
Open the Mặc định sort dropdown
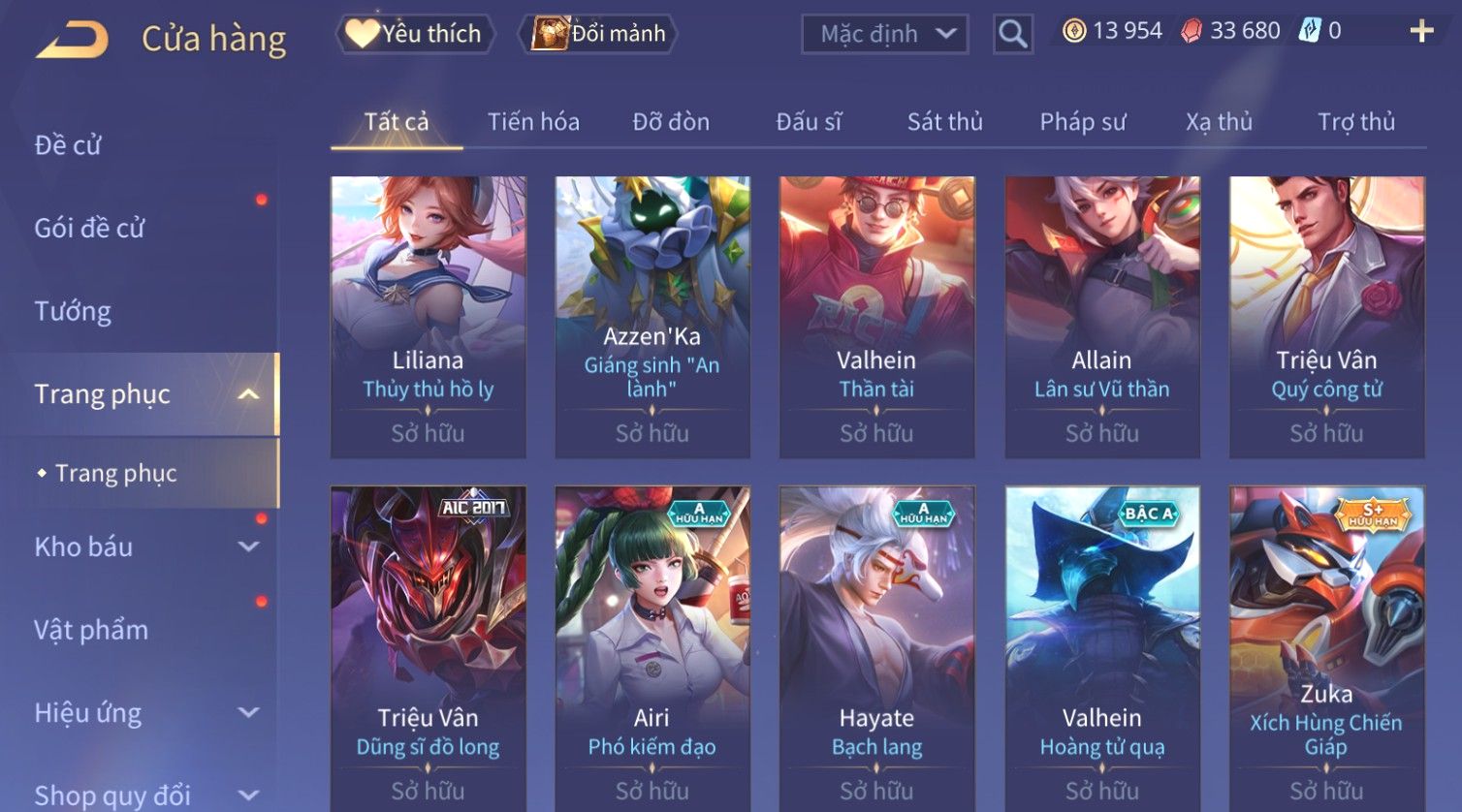(x=884, y=34)
